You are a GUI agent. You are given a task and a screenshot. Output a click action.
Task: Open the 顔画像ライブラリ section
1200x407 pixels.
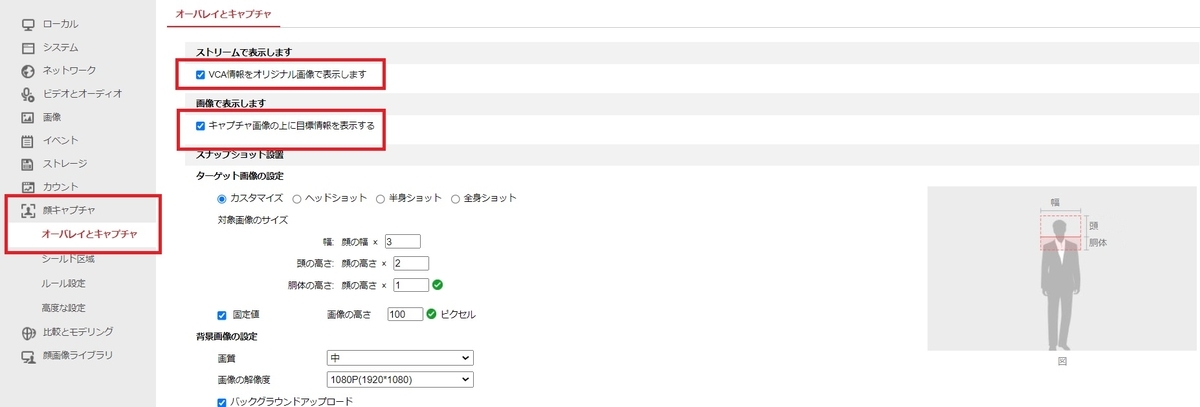[78, 355]
